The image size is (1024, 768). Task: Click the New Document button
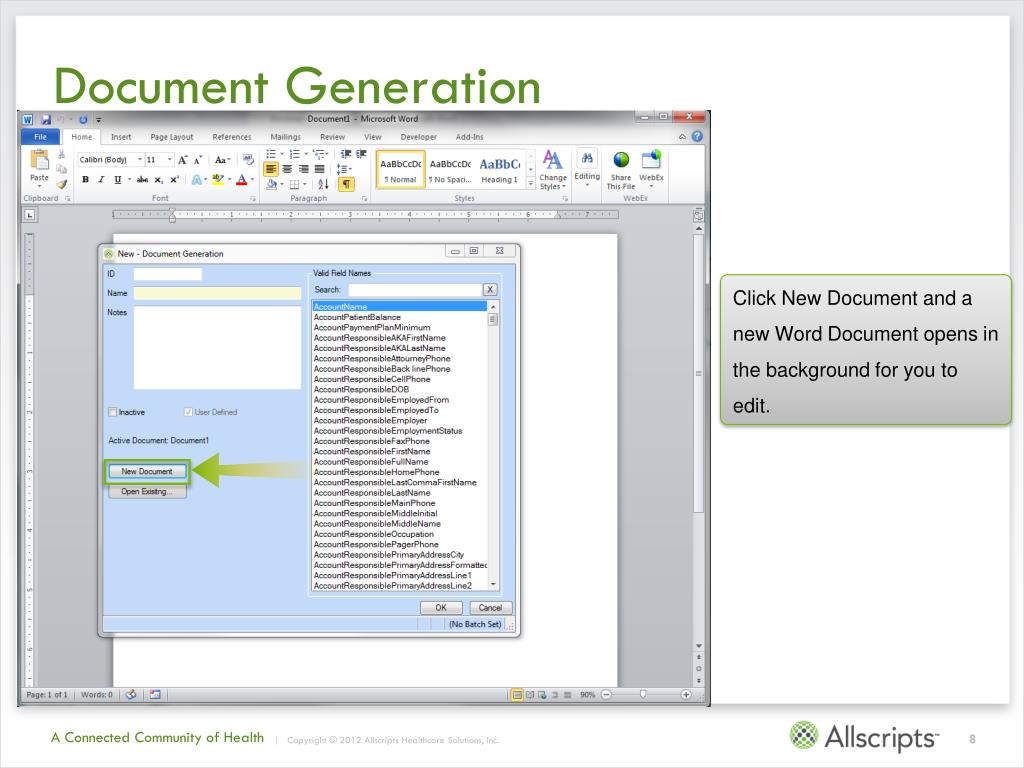(147, 472)
